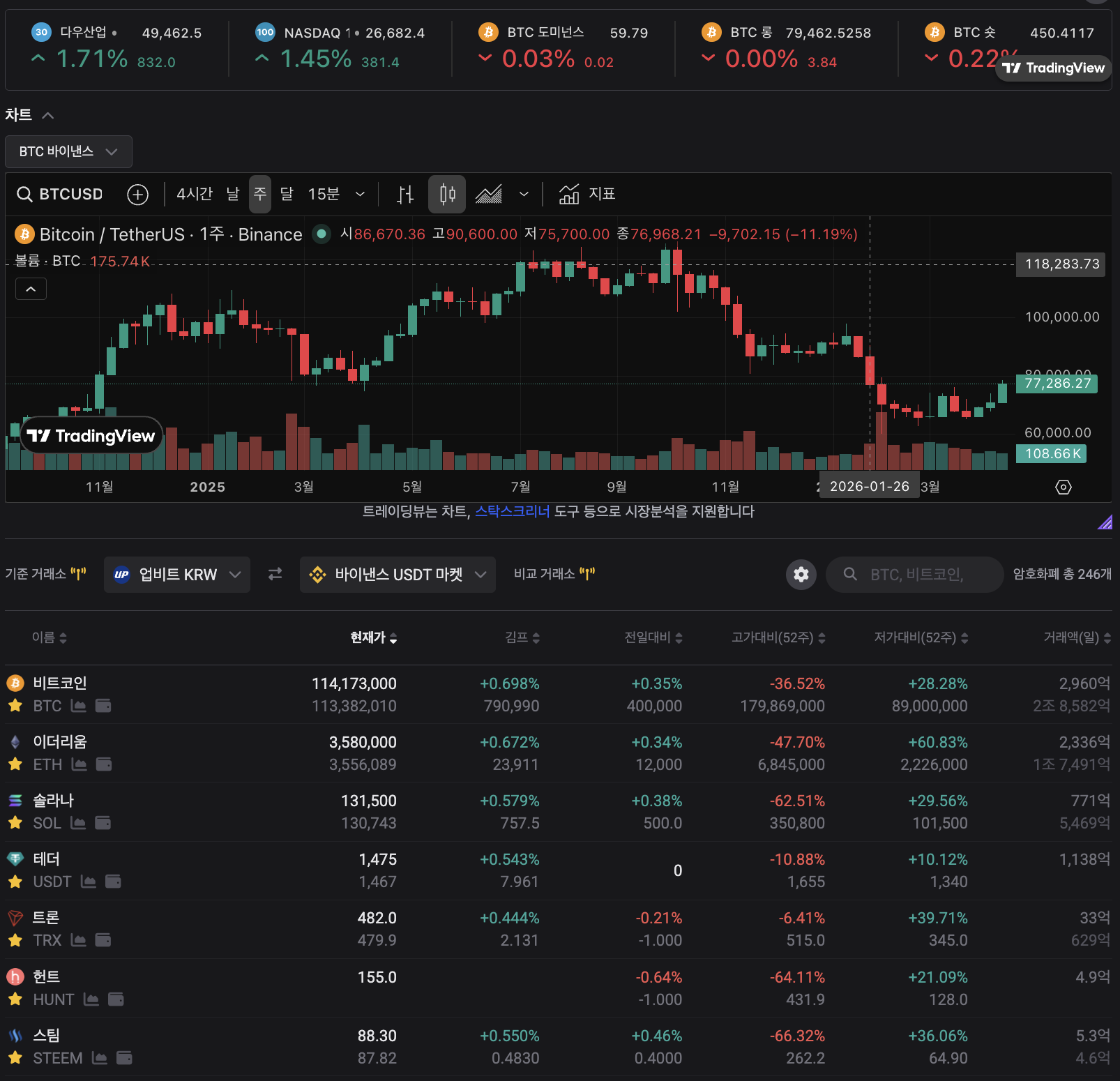Open the NASDAQ 100 ticker item
The height and width of the screenshot is (1081, 1120).
click(x=340, y=47)
